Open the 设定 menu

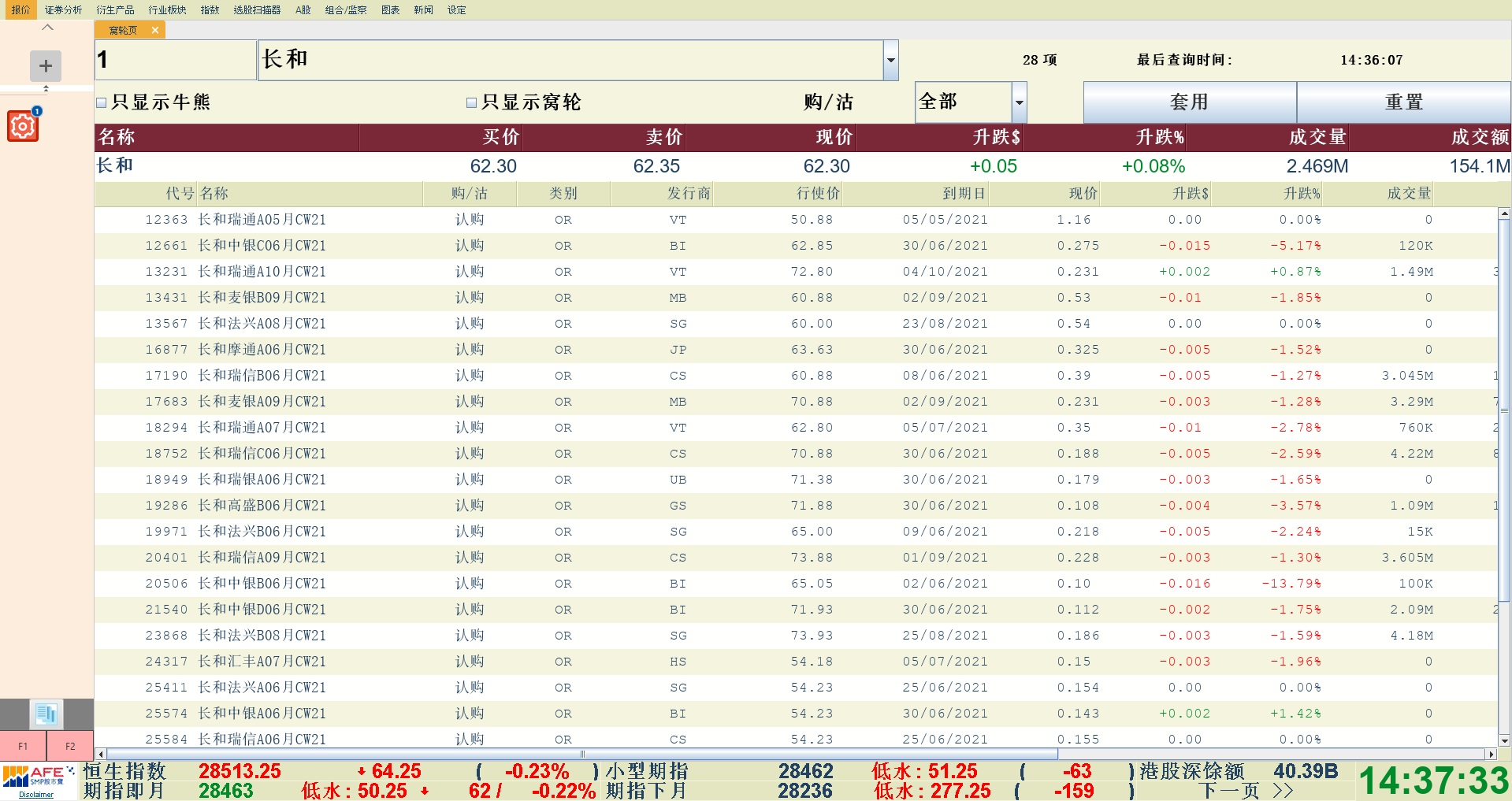point(456,9)
